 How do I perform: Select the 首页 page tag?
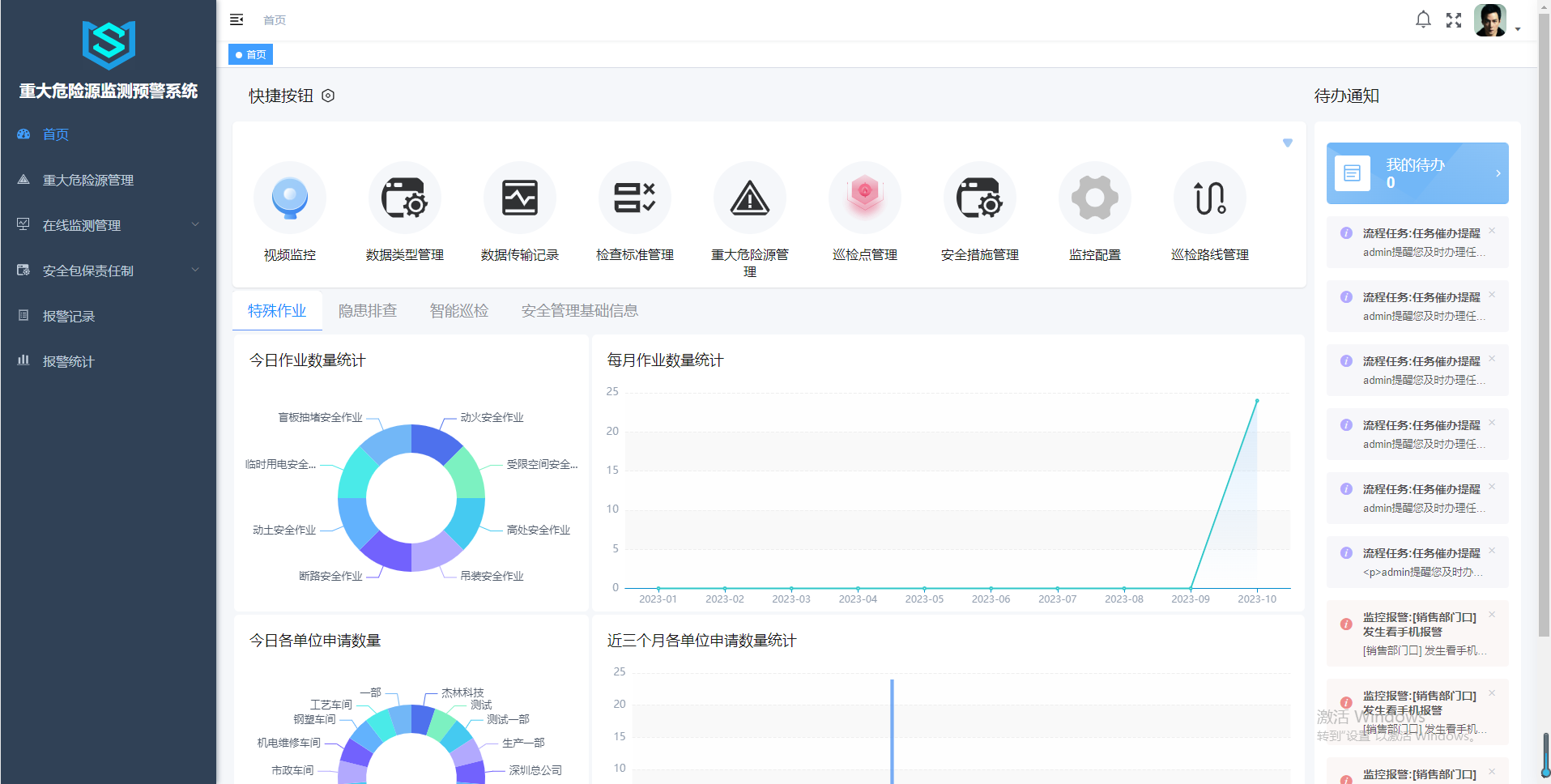(x=251, y=54)
